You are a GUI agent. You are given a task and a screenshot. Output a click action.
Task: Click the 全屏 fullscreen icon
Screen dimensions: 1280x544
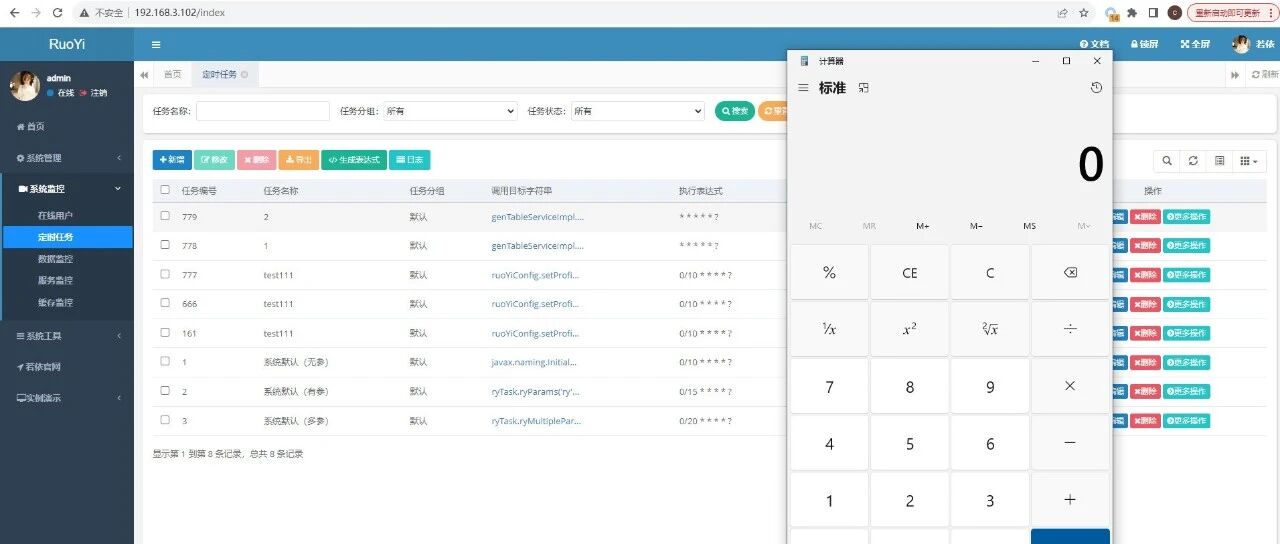pos(1195,44)
